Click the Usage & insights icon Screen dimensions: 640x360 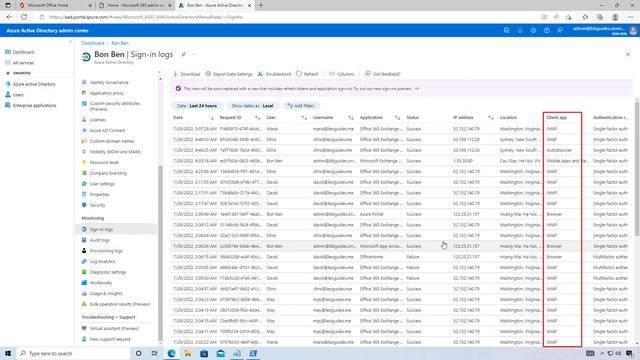(x=84, y=293)
